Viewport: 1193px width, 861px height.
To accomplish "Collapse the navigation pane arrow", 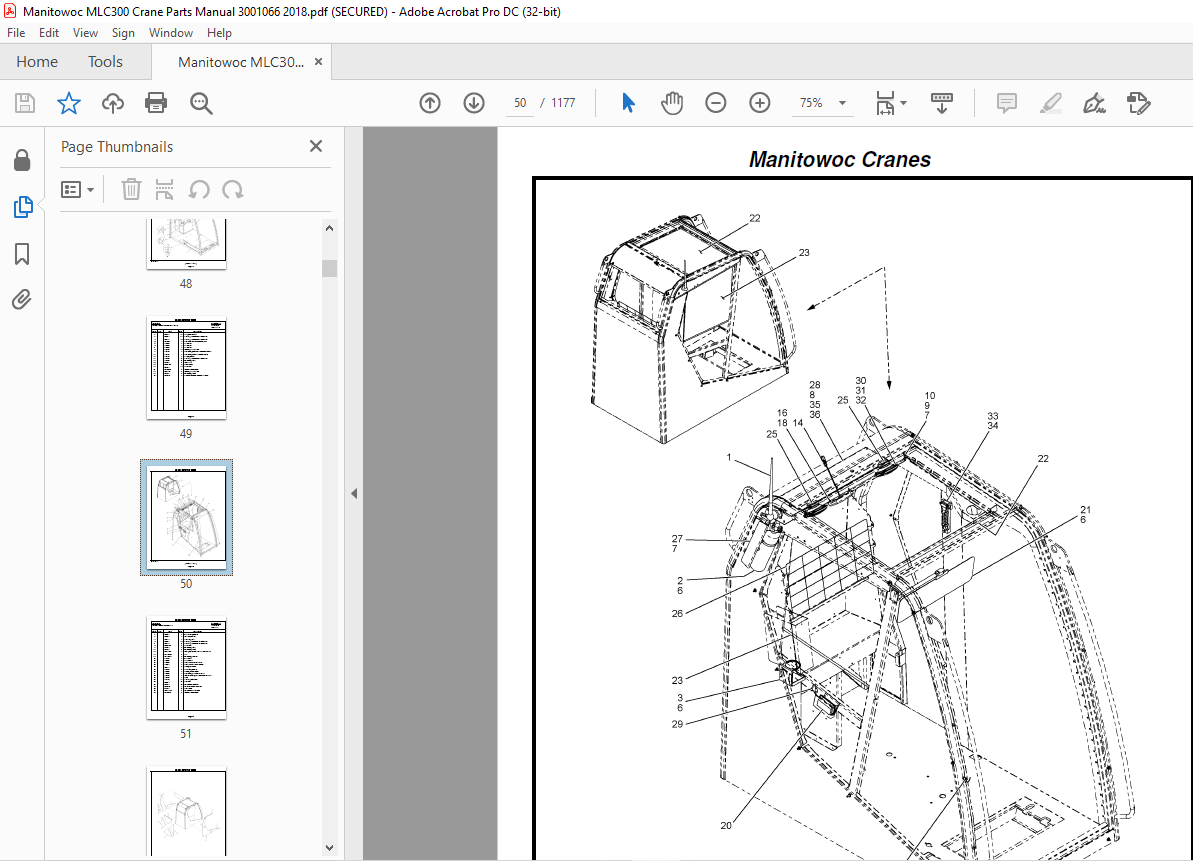I will point(354,494).
